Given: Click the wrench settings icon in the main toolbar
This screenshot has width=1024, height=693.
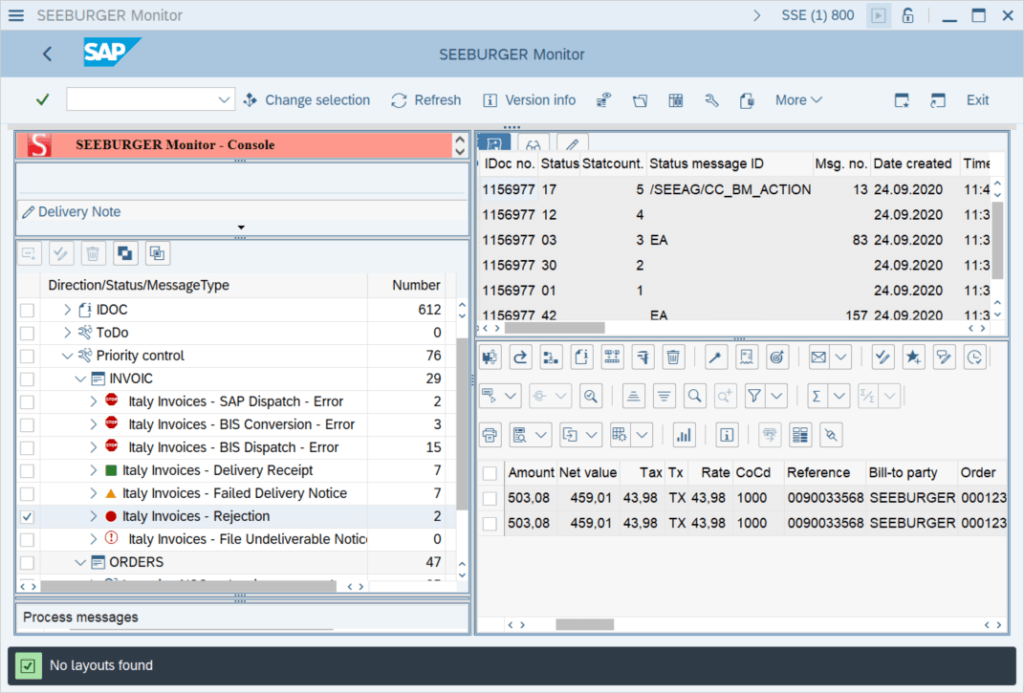Looking at the screenshot, I should (711, 100).
